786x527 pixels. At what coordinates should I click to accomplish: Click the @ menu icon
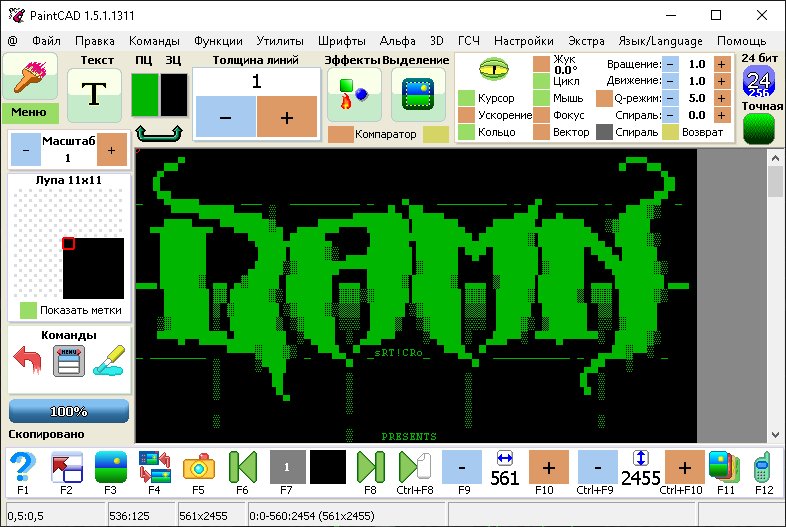13,41
